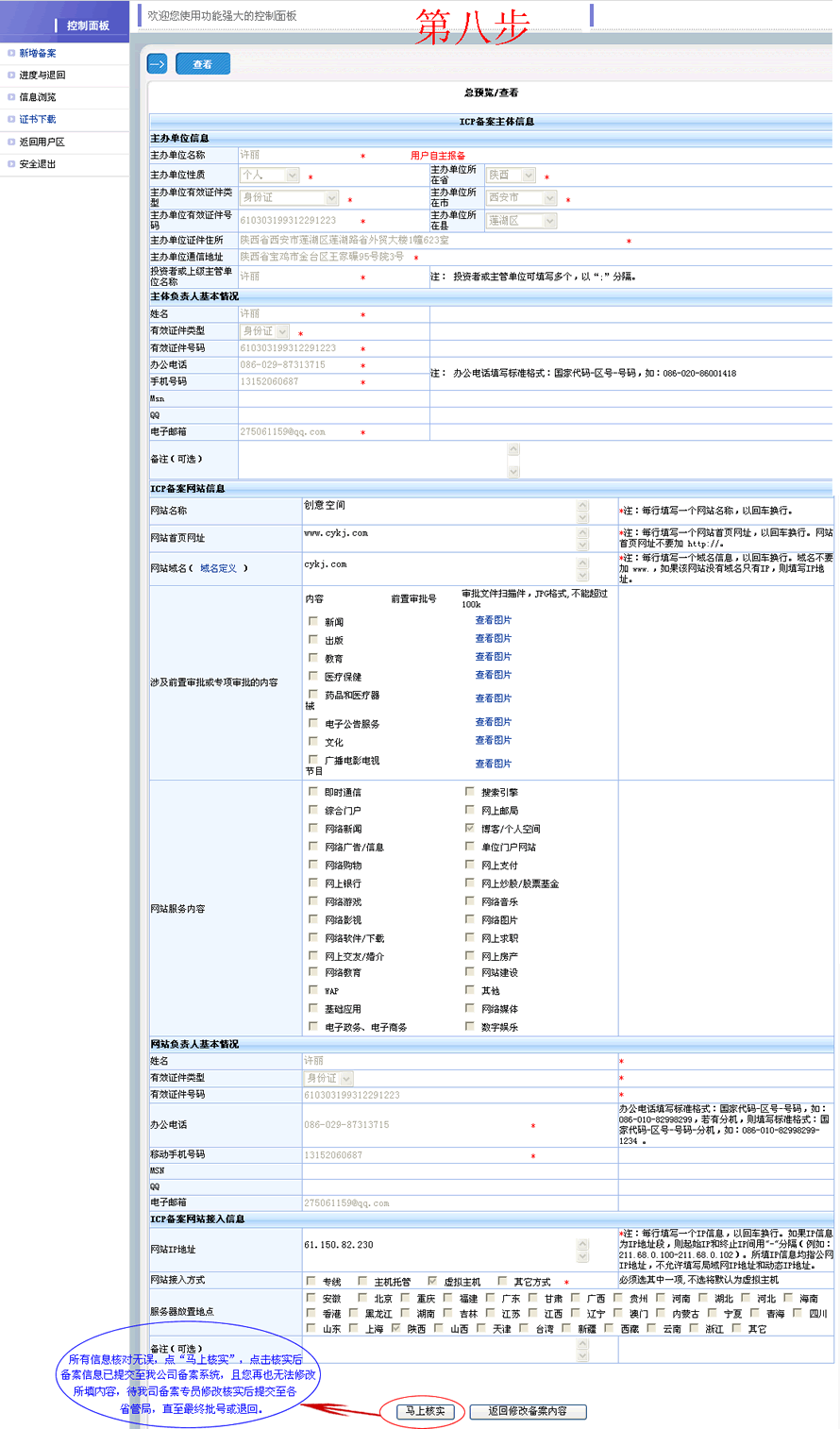Image resolution: width=840 pixels, height=1429 pixels.
Task: Click the 主办单位名称 input field
Action: point(298,155)
